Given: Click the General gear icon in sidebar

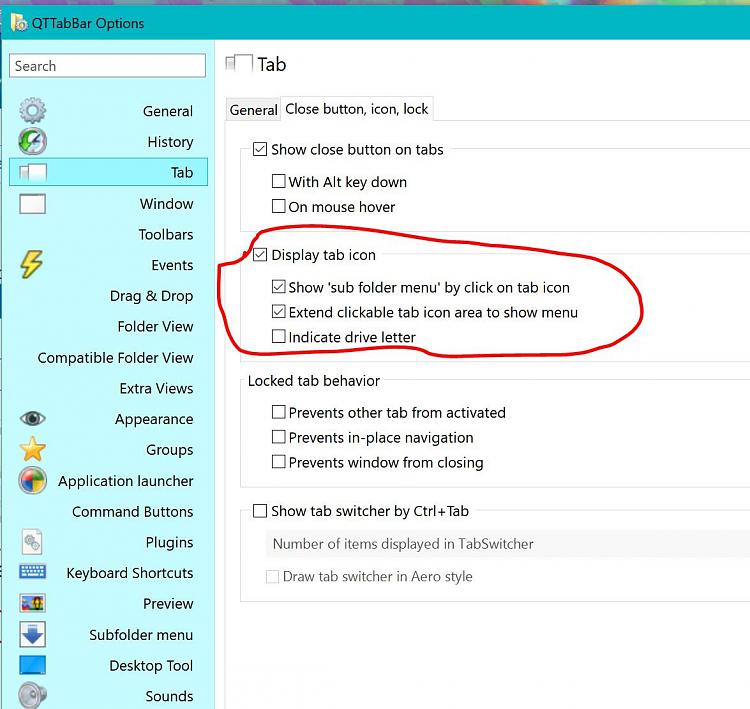Looking at the screenshot, I should pyautogui.click(x=33, y=111).
